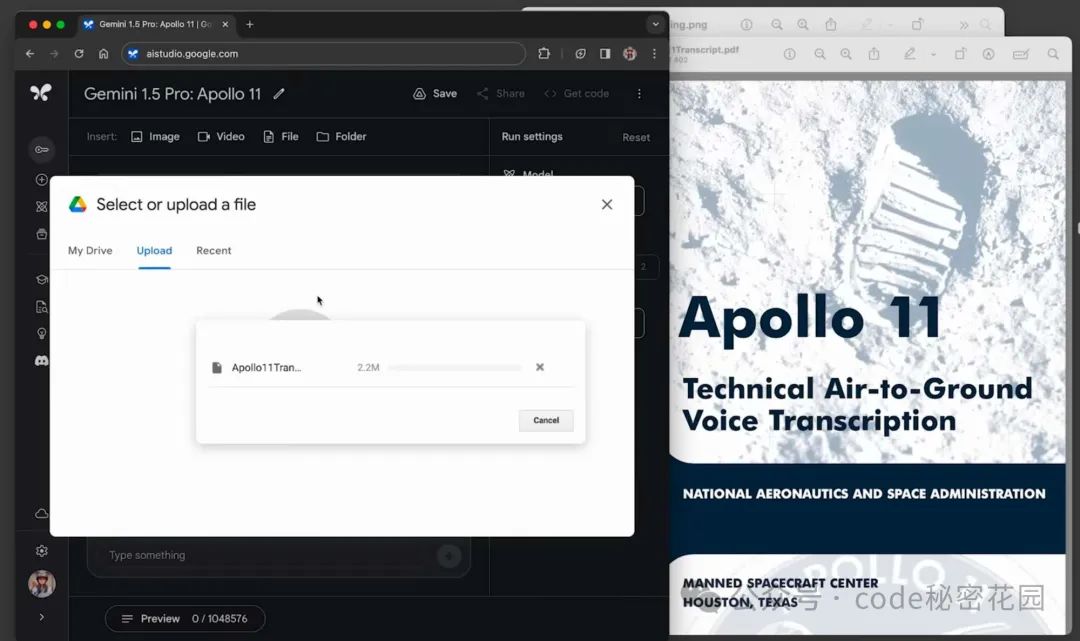Click the create new prompt plus icon
1080x641 pixels.
(41, 180)
